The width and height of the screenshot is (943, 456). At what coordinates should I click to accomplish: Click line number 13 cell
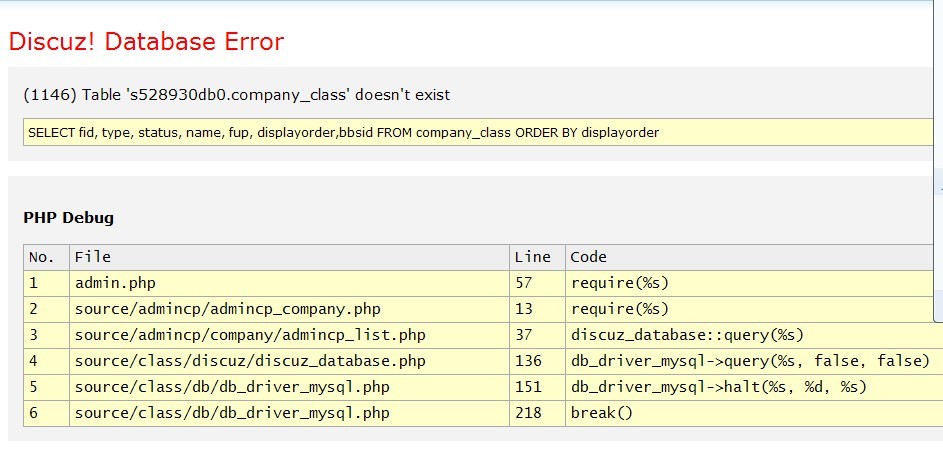[x=537, y=309]
